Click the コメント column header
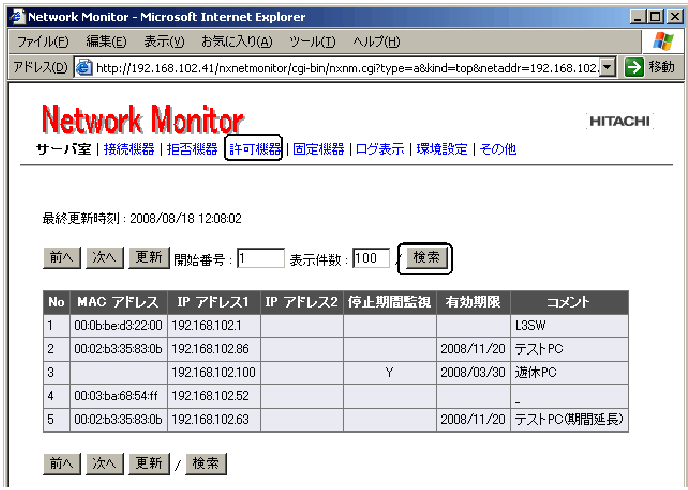The width and height of the screenshot is (688, 490). [x=569, y=302]
